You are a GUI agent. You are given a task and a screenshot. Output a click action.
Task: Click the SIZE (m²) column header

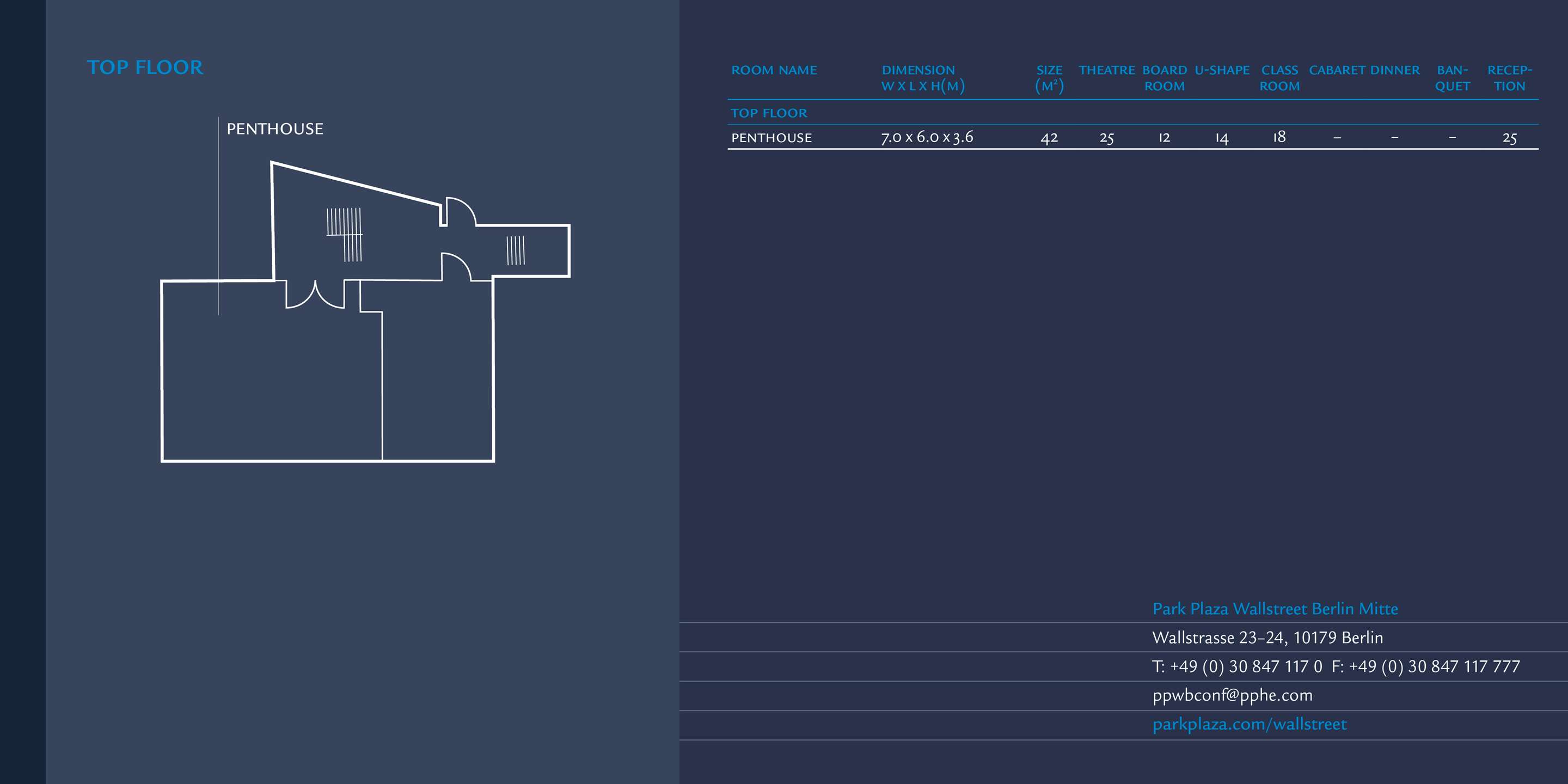coord(1049,78)
